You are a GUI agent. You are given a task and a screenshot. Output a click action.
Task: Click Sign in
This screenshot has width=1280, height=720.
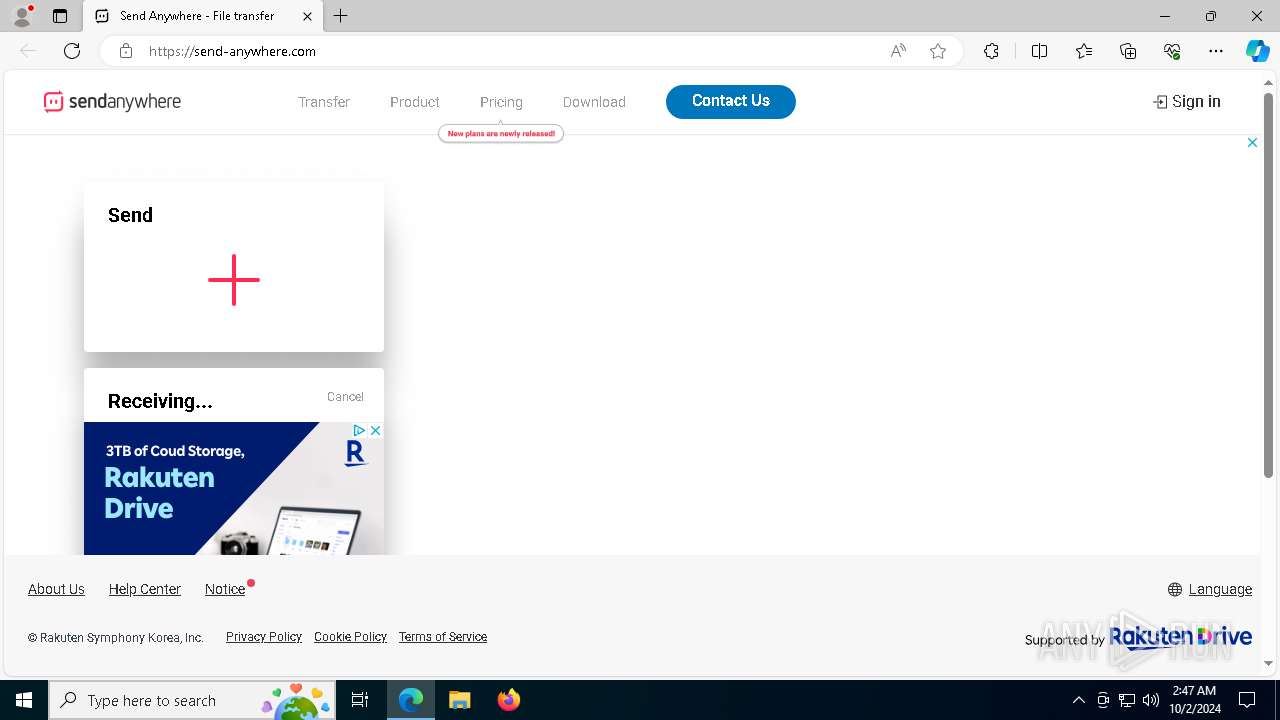click(1187, 101)
